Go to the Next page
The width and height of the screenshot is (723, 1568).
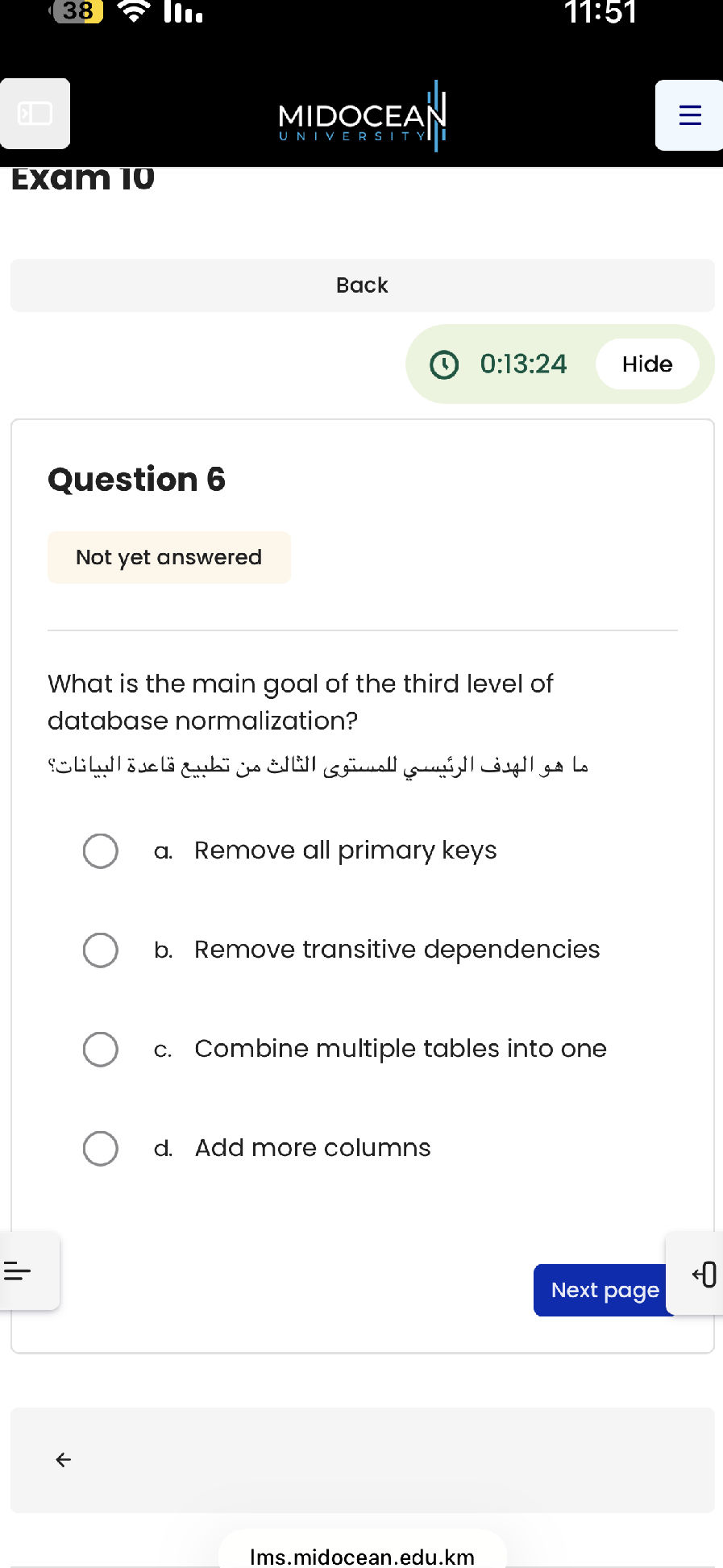pyautogui.click(x=603, y=1290)
